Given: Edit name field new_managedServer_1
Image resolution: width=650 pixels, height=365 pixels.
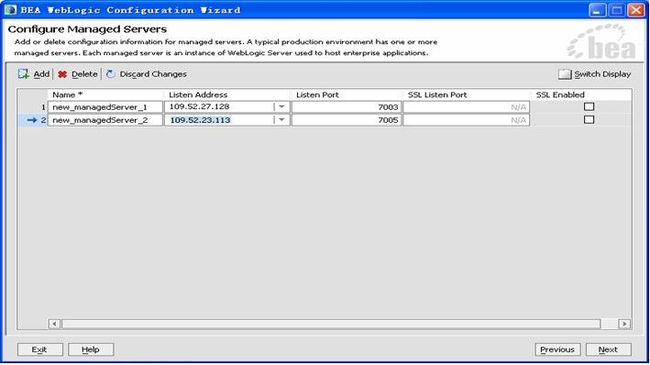Looking at the screenshot, I should pyautogui.click(x=105, y=107).
